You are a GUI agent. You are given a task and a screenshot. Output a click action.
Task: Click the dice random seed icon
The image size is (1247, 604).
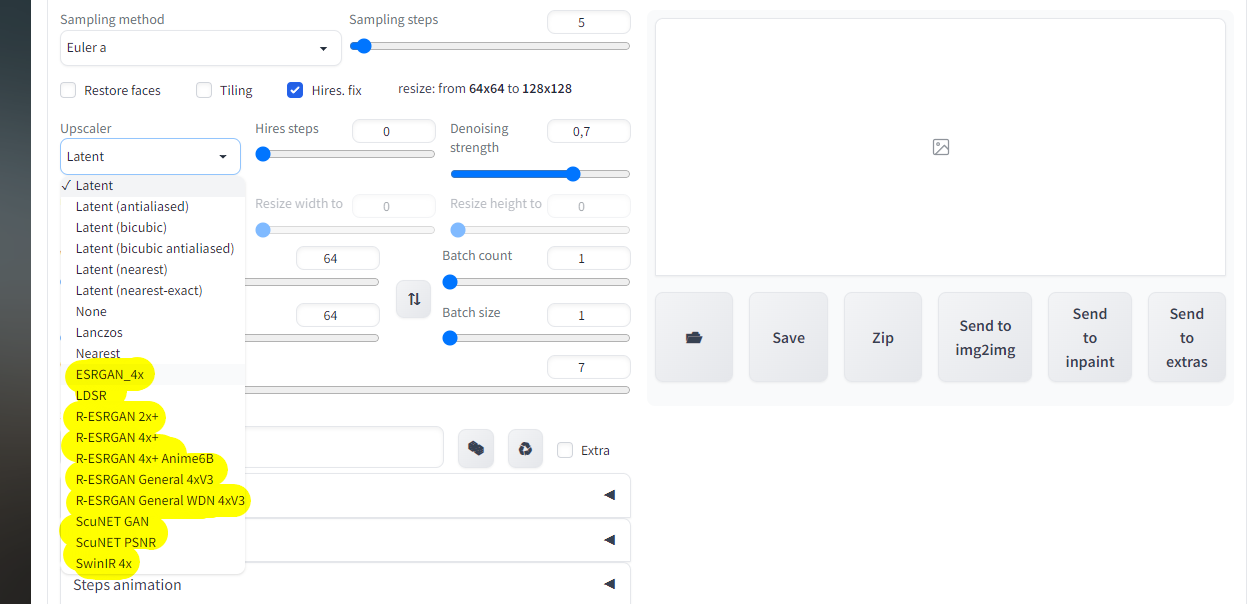click(x=476, y=448)
